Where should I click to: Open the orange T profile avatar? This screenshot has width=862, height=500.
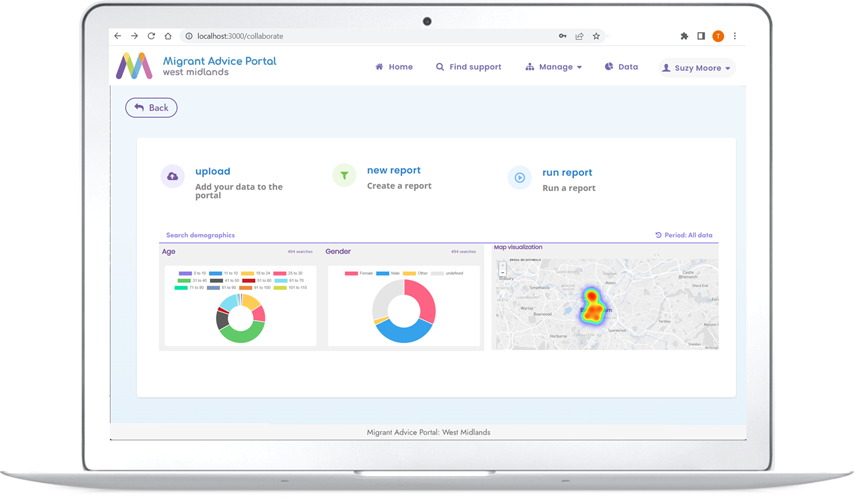pyautogui.click(x=718, y=36)
